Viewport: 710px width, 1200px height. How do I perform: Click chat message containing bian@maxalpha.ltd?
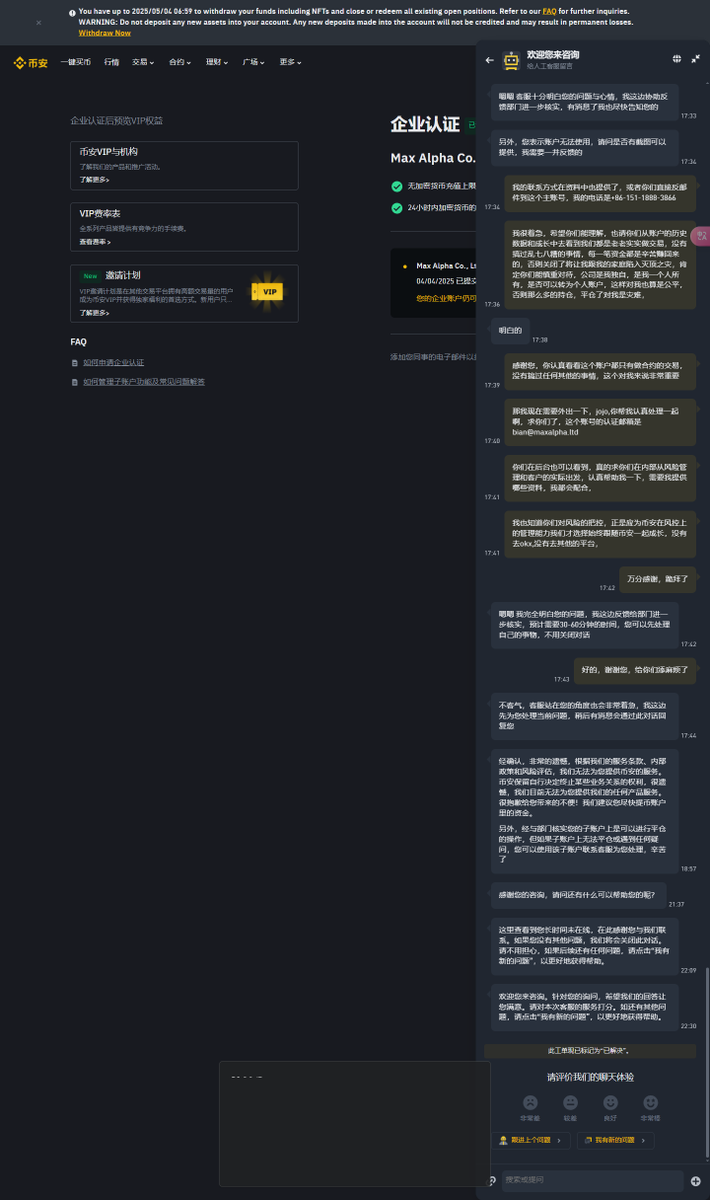(600, 421)
